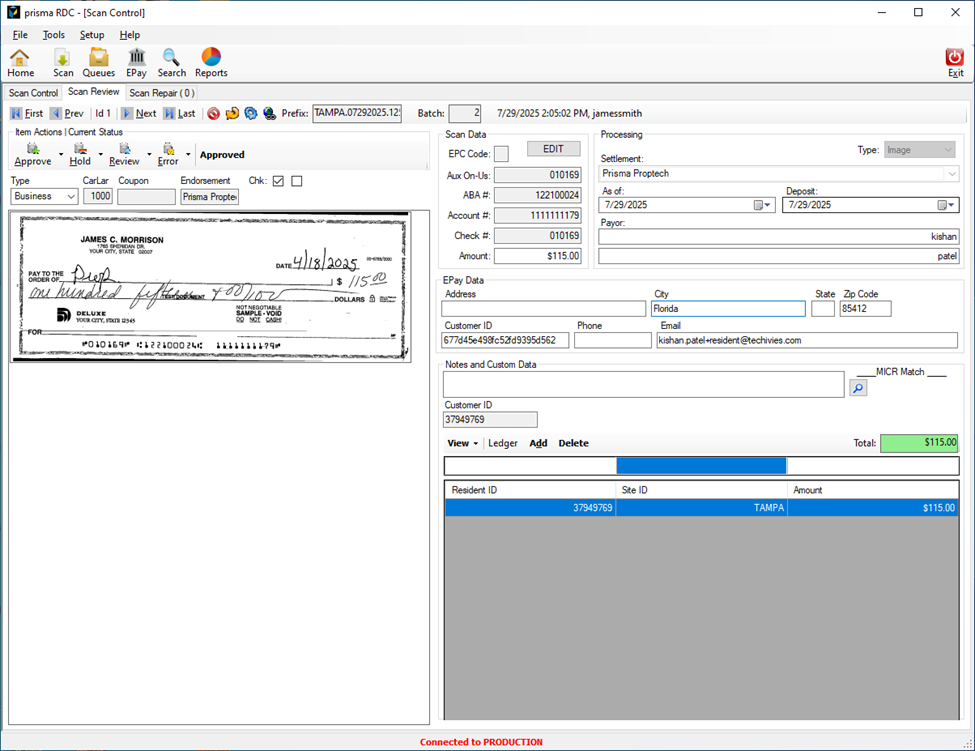Open the Reports pie chart icon
This screenshot has height=751, width=975.
(211, 62)
